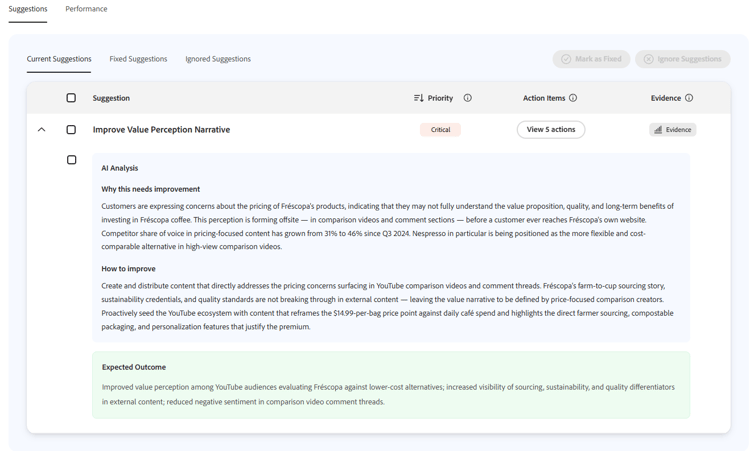Show the Action Items info icon
This screenshot has height=451, width=750.
[573, 98]
